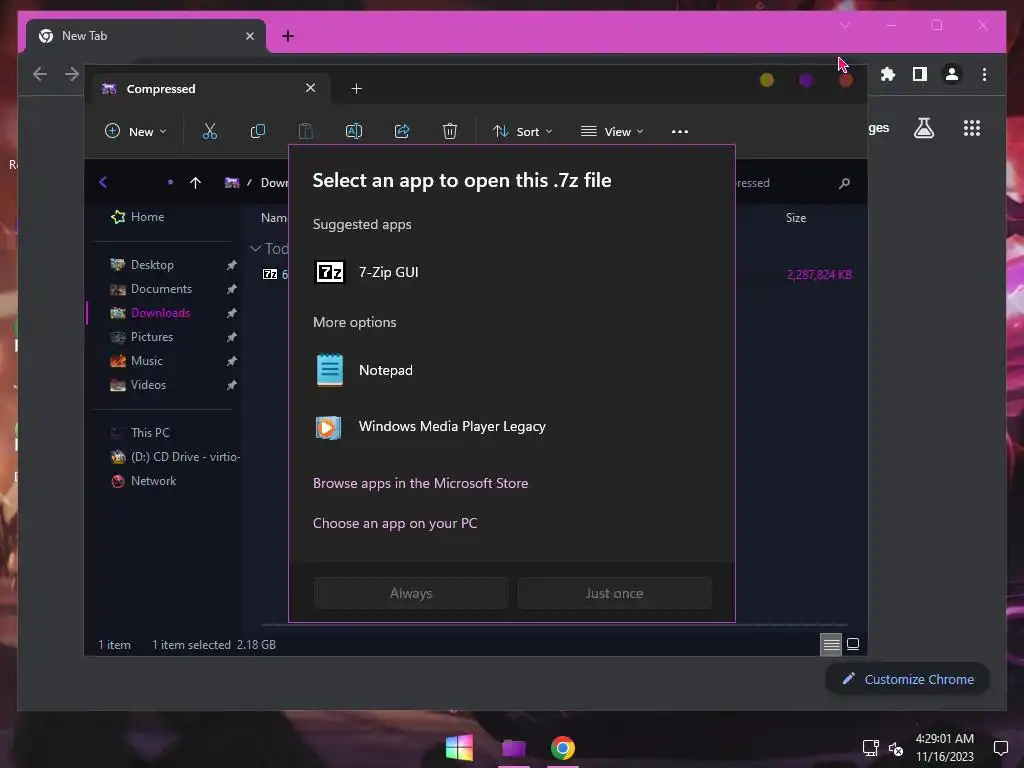Screen dimensions: 1024x768
Task: Click Choose an app on your PC
Action: tap(395, 523)
